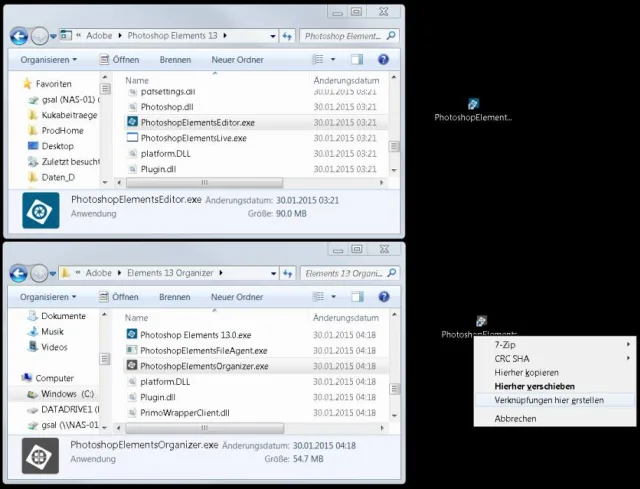Refresh the Elements 13 Organizer folder view
This screenshot has width=640, height=489.
[288, 273]
